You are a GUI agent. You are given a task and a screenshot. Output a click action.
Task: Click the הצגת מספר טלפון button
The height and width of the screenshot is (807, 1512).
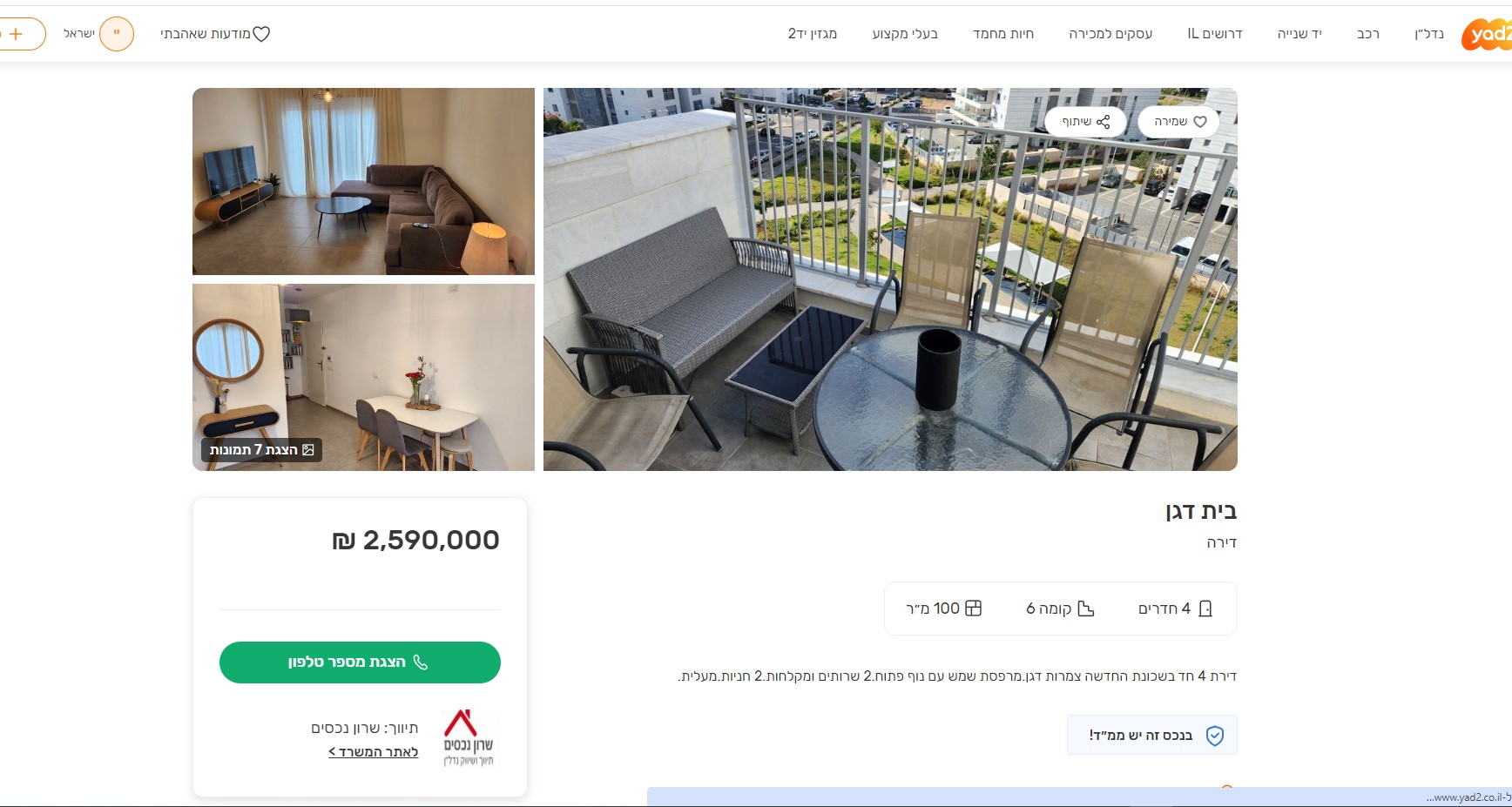pos(360,662)
